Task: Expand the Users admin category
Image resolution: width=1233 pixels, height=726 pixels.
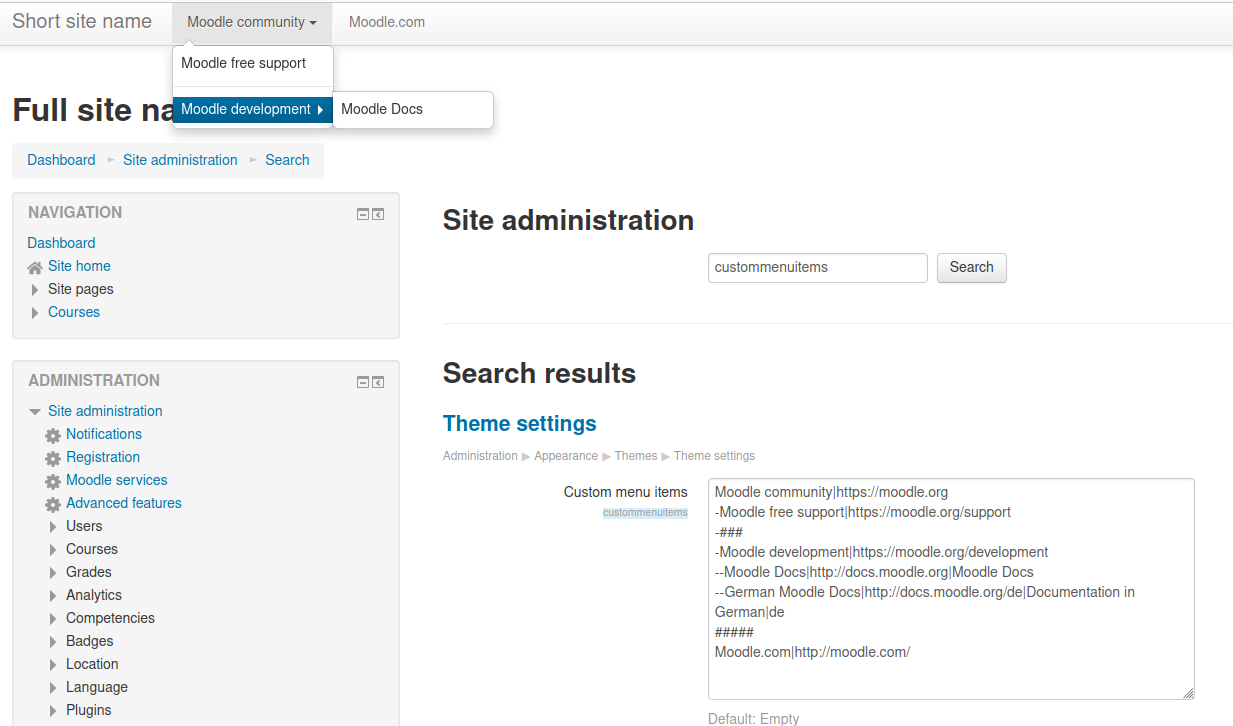Action: (x=53, y=527)
